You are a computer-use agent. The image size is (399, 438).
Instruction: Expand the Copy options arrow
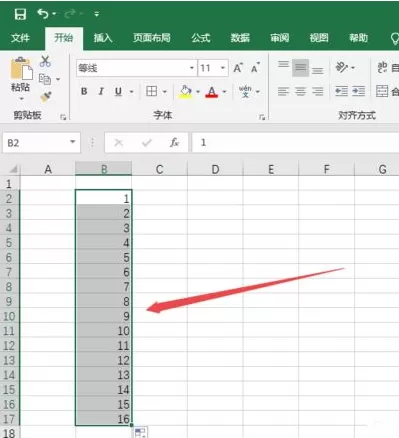tap(58, 79)
